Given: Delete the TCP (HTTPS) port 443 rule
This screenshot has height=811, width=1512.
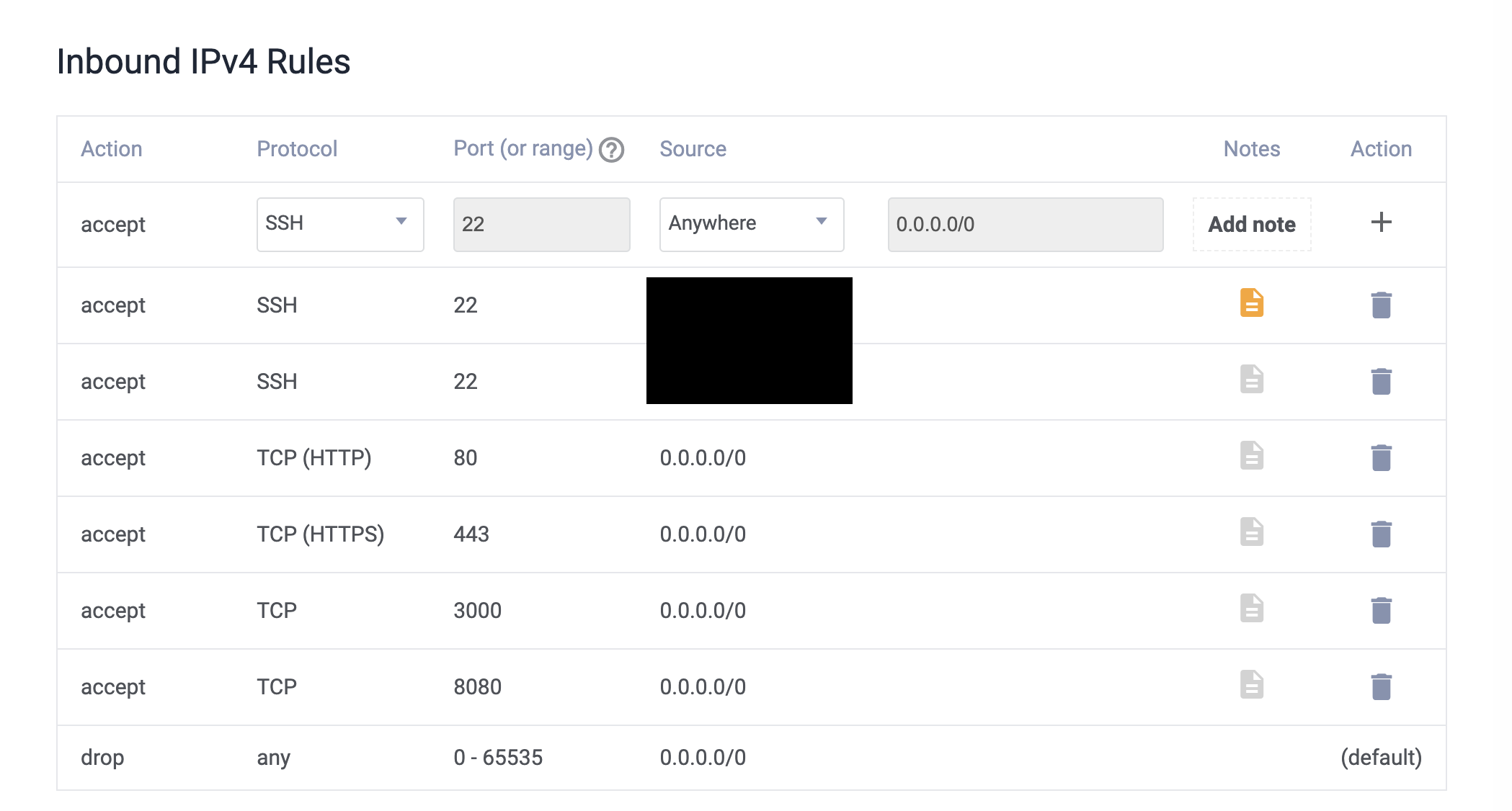Looking at the screenshot, I should (1381, 534).
